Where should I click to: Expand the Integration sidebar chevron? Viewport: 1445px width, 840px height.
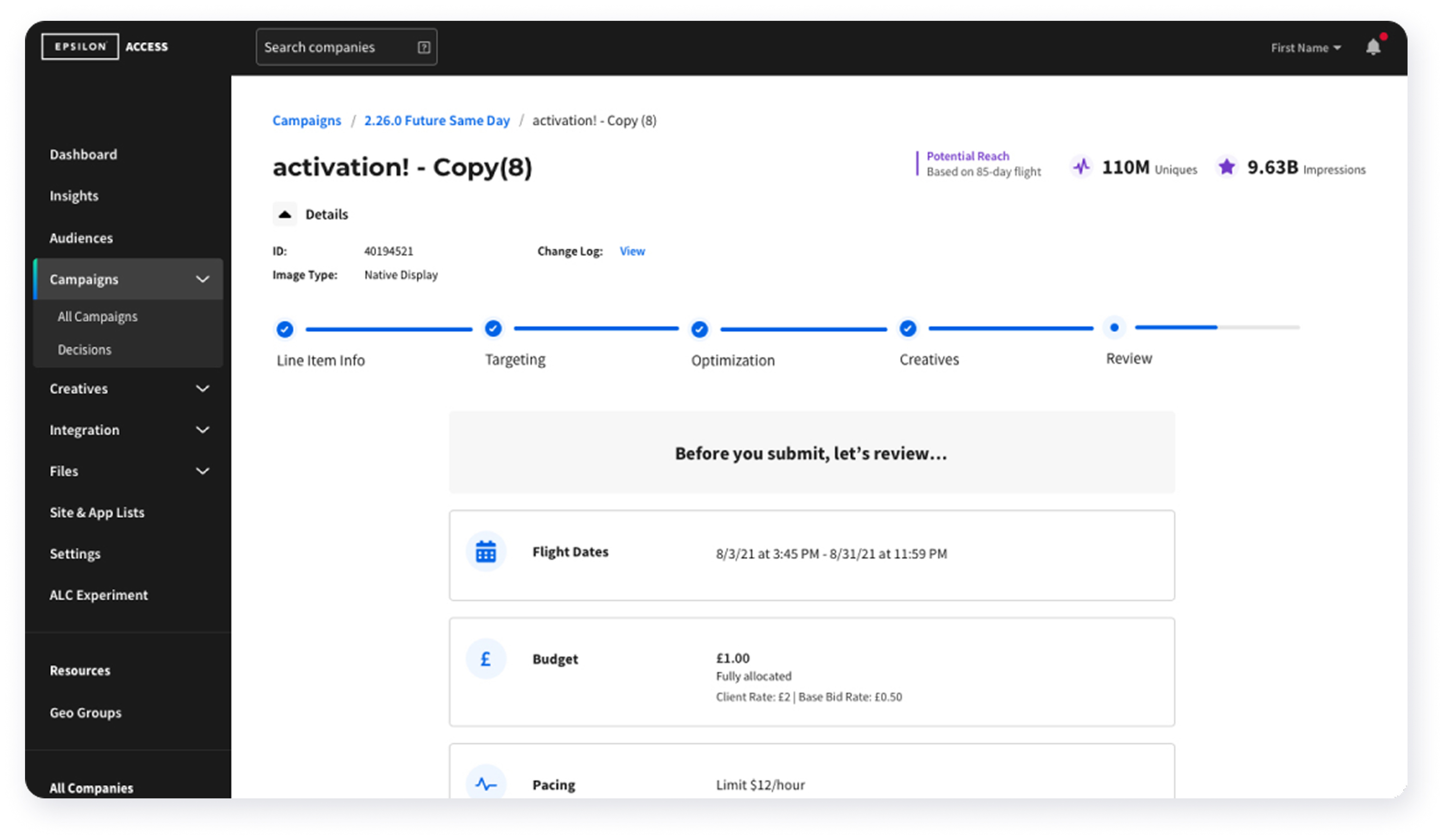coord(202,430)
